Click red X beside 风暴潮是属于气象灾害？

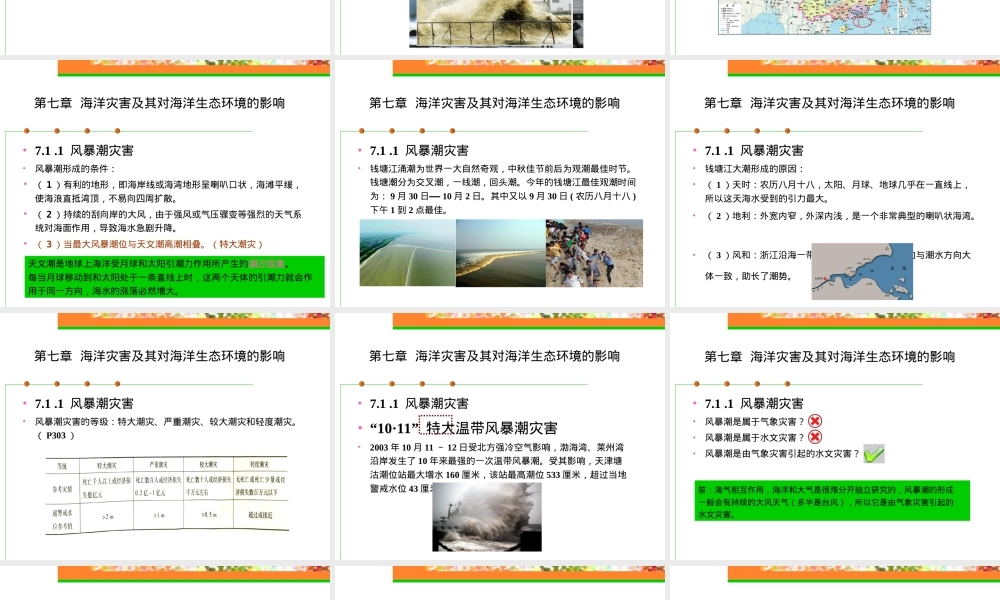point(814,421)
